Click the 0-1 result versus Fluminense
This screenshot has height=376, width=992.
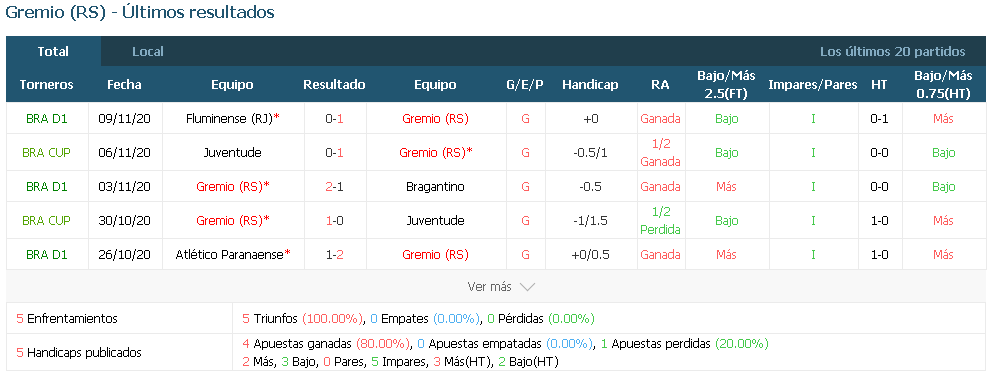coord(334,118)
